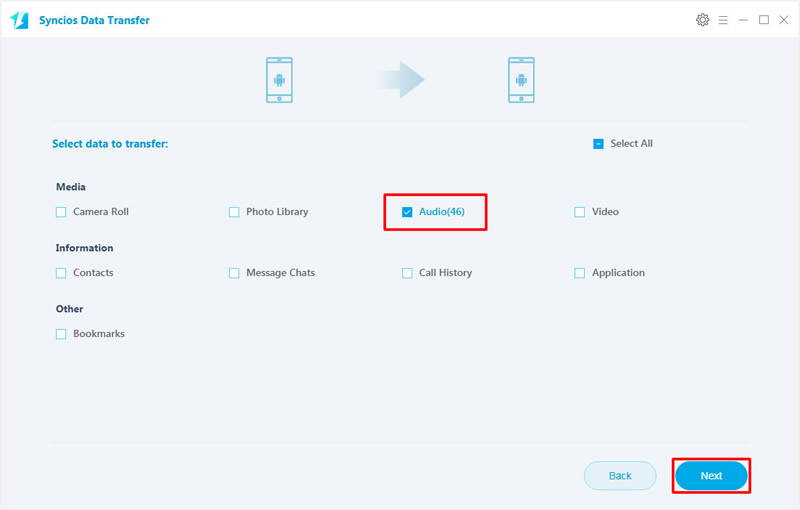Close the Syncios window
This screenshot has width=800, height=510.
[784, 20]
